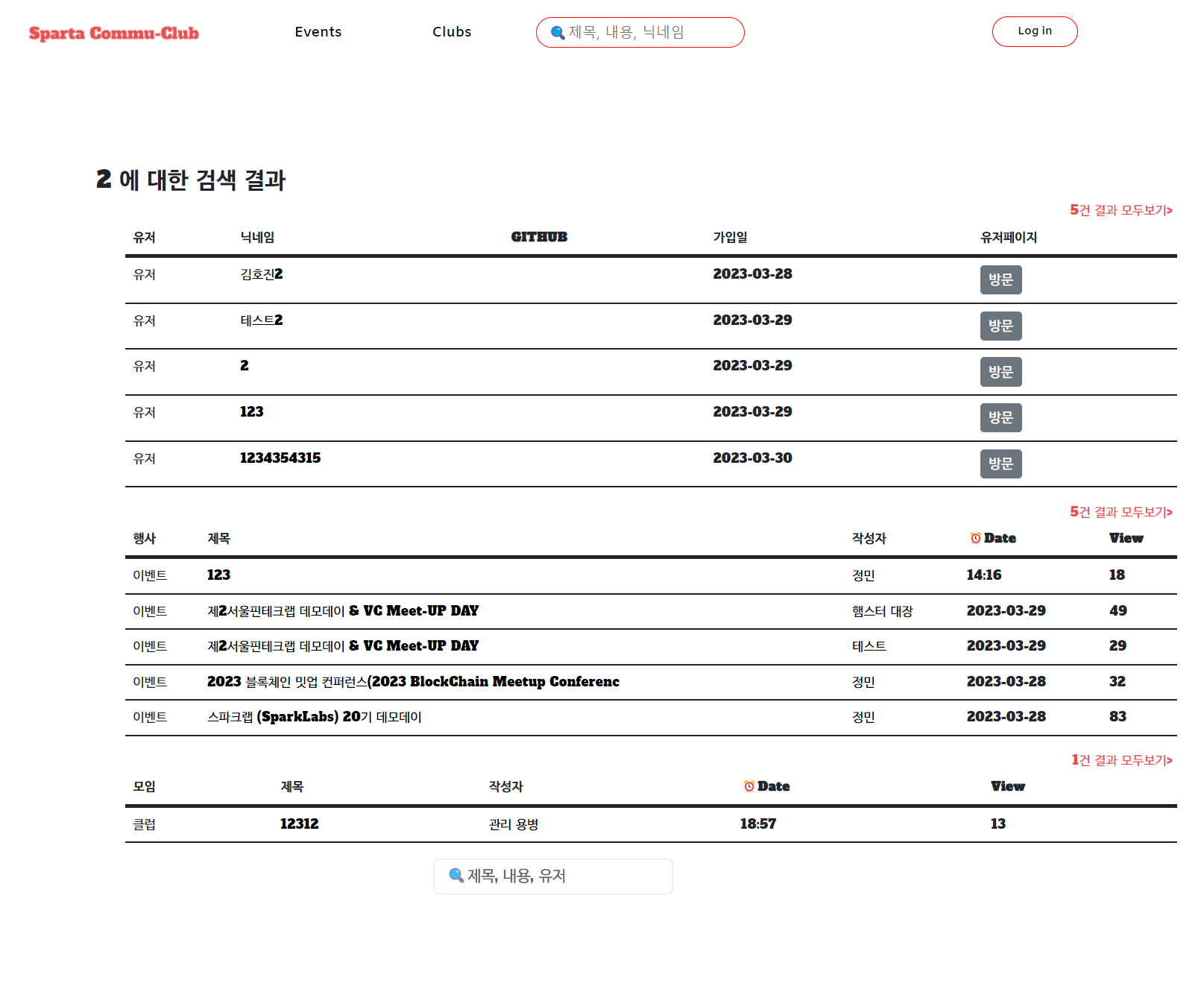Click the join date 2023-03-30
This screenshot has height=983, width=1204.
(x=752, y=458)
